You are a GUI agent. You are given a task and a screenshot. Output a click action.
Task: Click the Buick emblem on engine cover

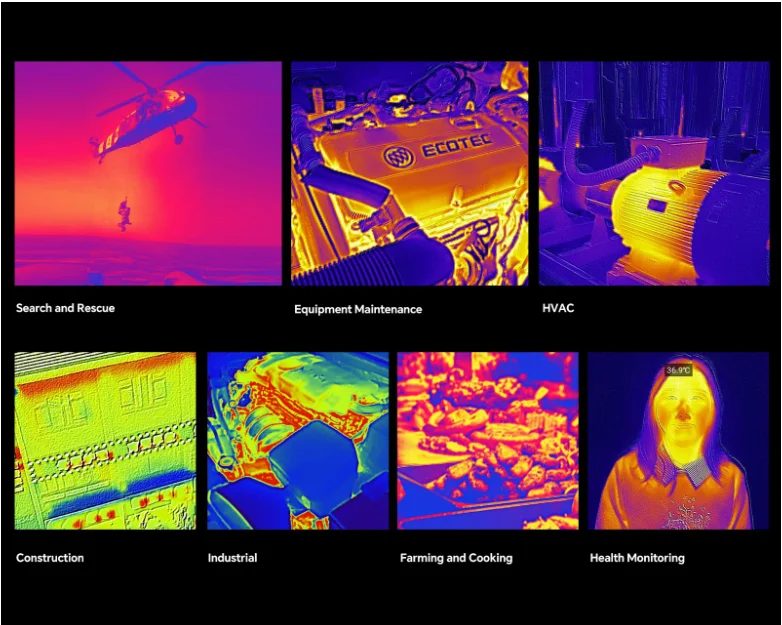coord(398,157)
